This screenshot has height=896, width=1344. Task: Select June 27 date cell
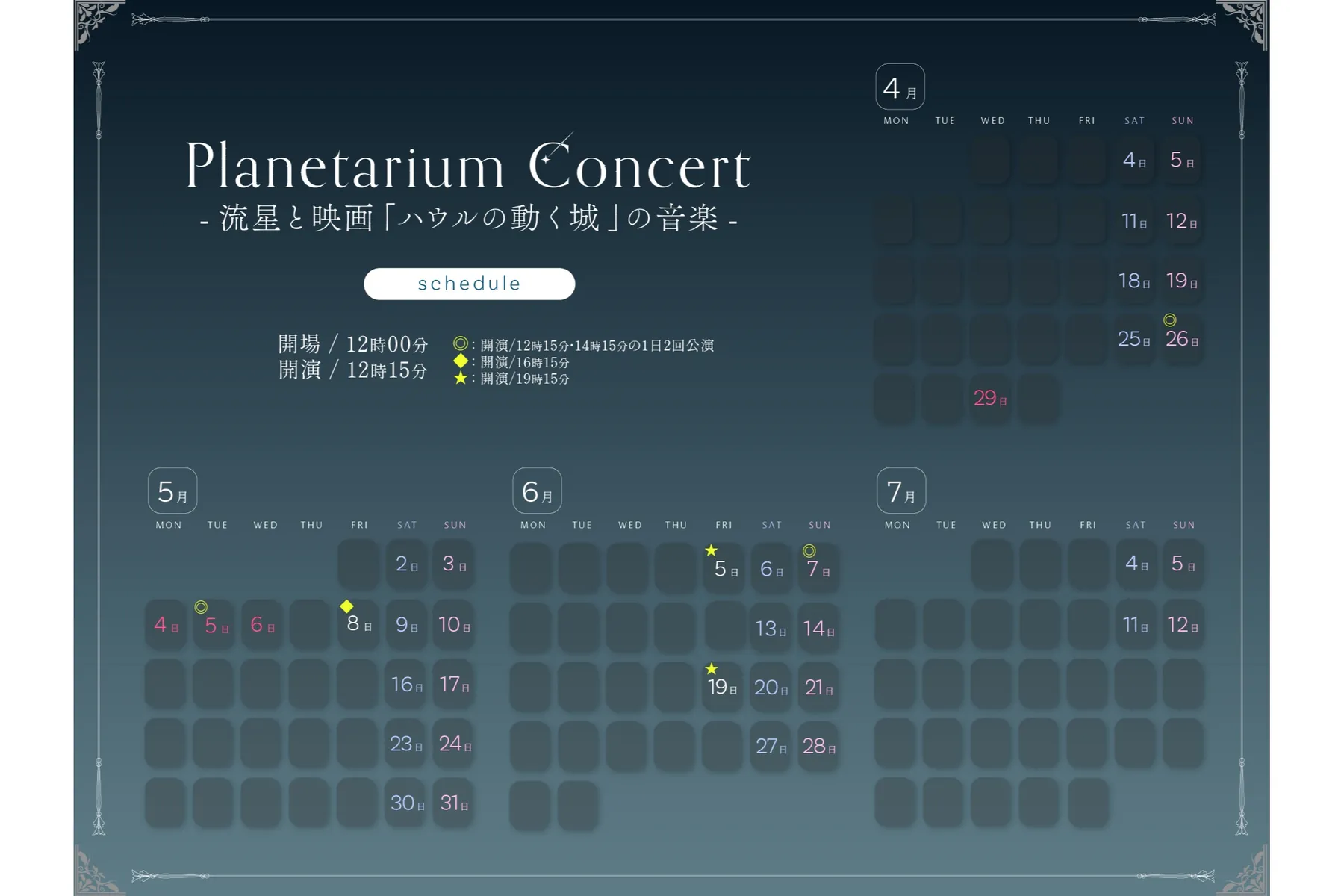point(771,746)
